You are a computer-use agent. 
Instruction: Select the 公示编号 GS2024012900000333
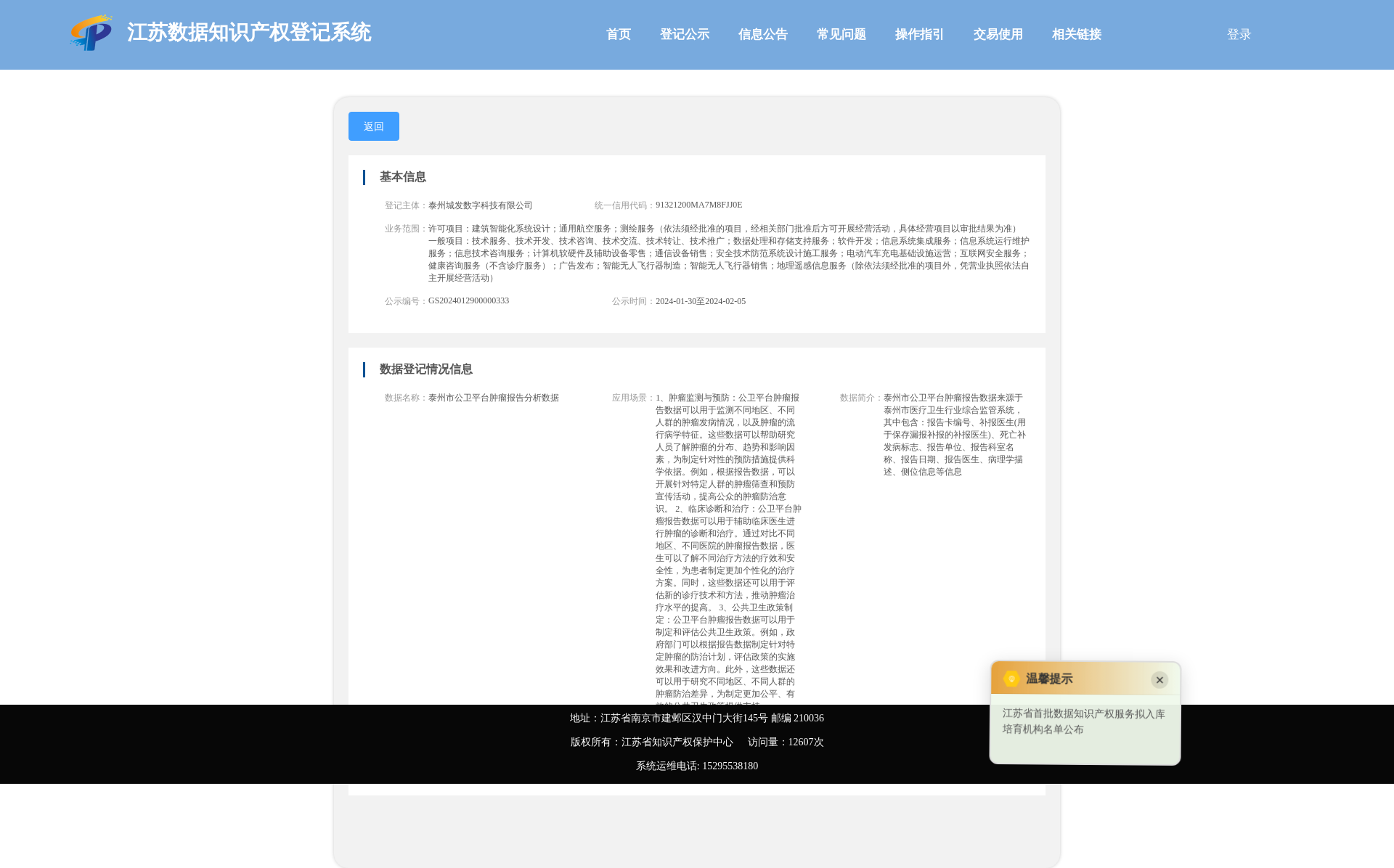(469, 300)
